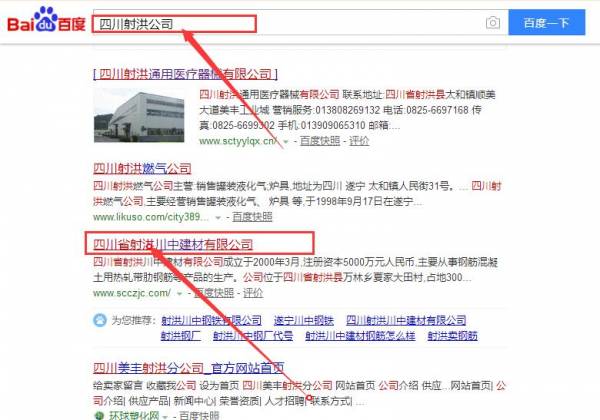Open camera image search icon
The image size is (600, 420).
(493, 23)
